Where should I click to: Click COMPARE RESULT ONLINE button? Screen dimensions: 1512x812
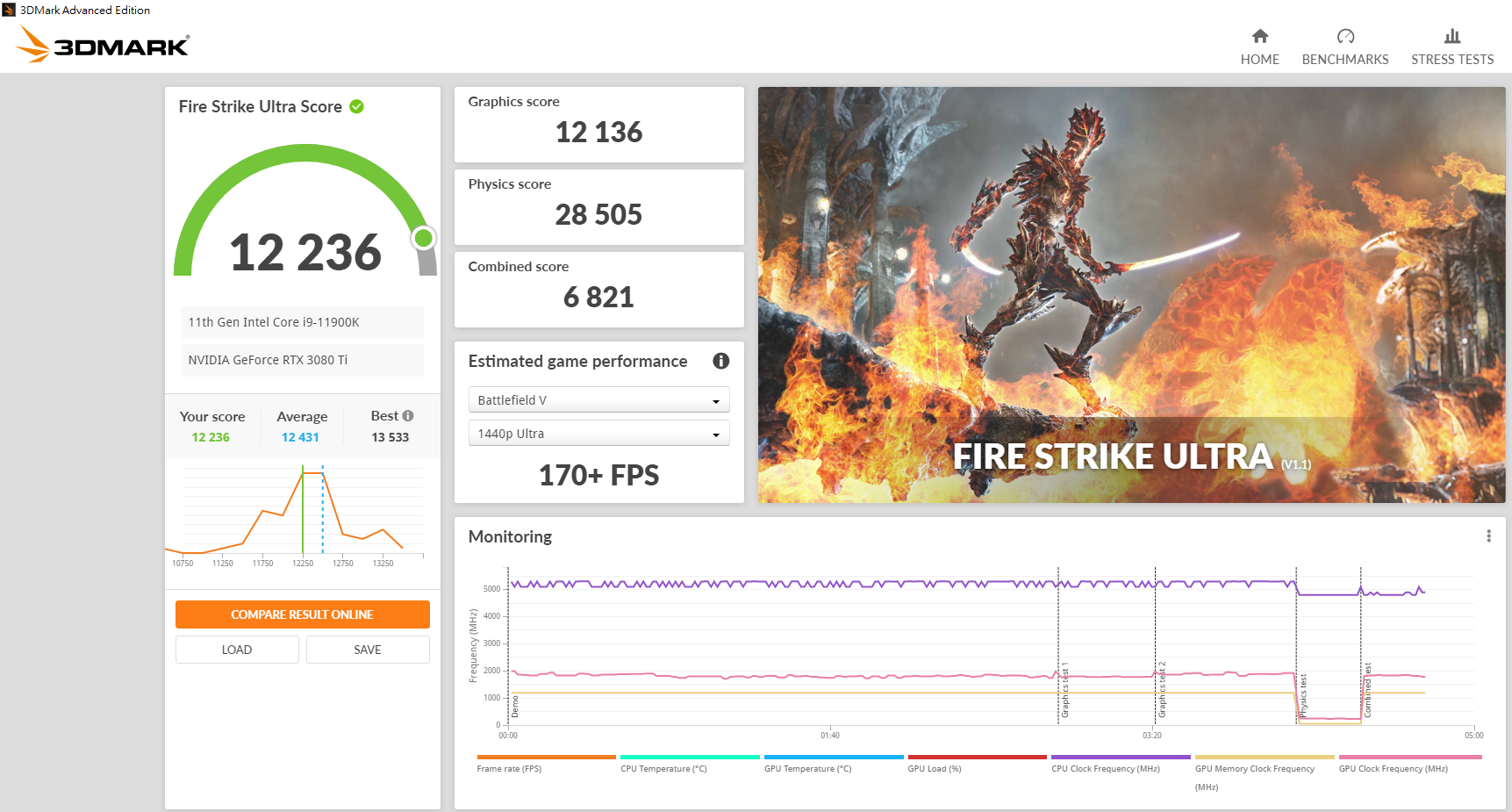[x=303, y=614]
